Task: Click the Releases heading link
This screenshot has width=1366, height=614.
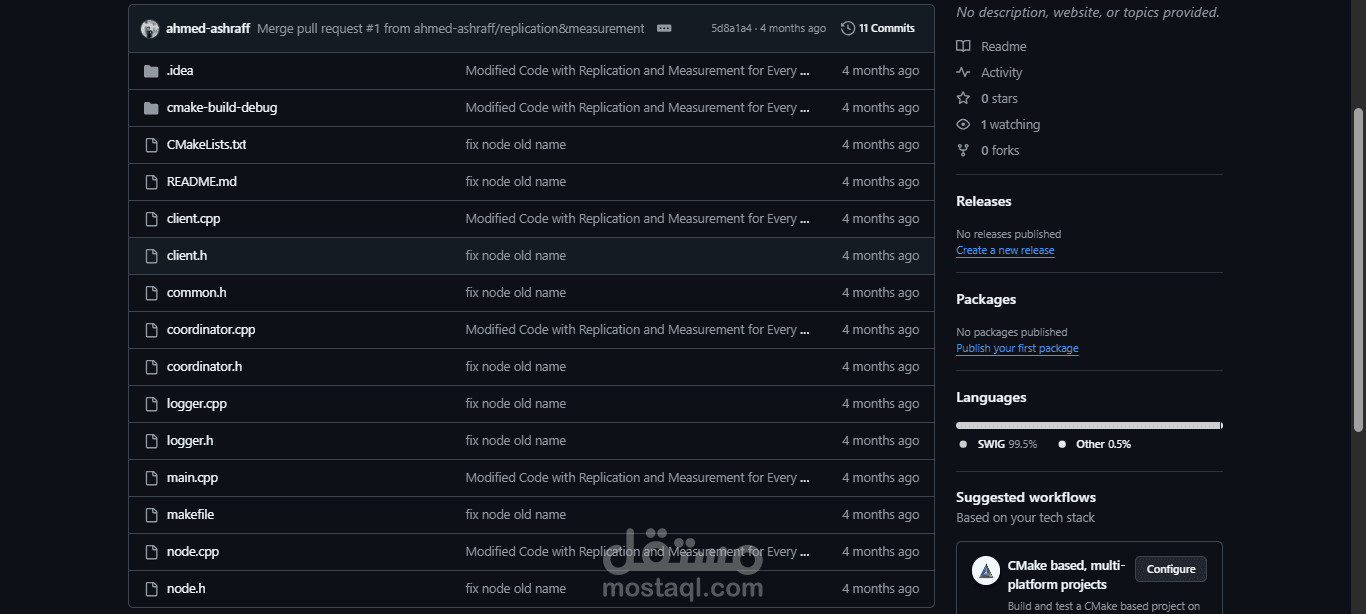Action: tap(984, 201)
